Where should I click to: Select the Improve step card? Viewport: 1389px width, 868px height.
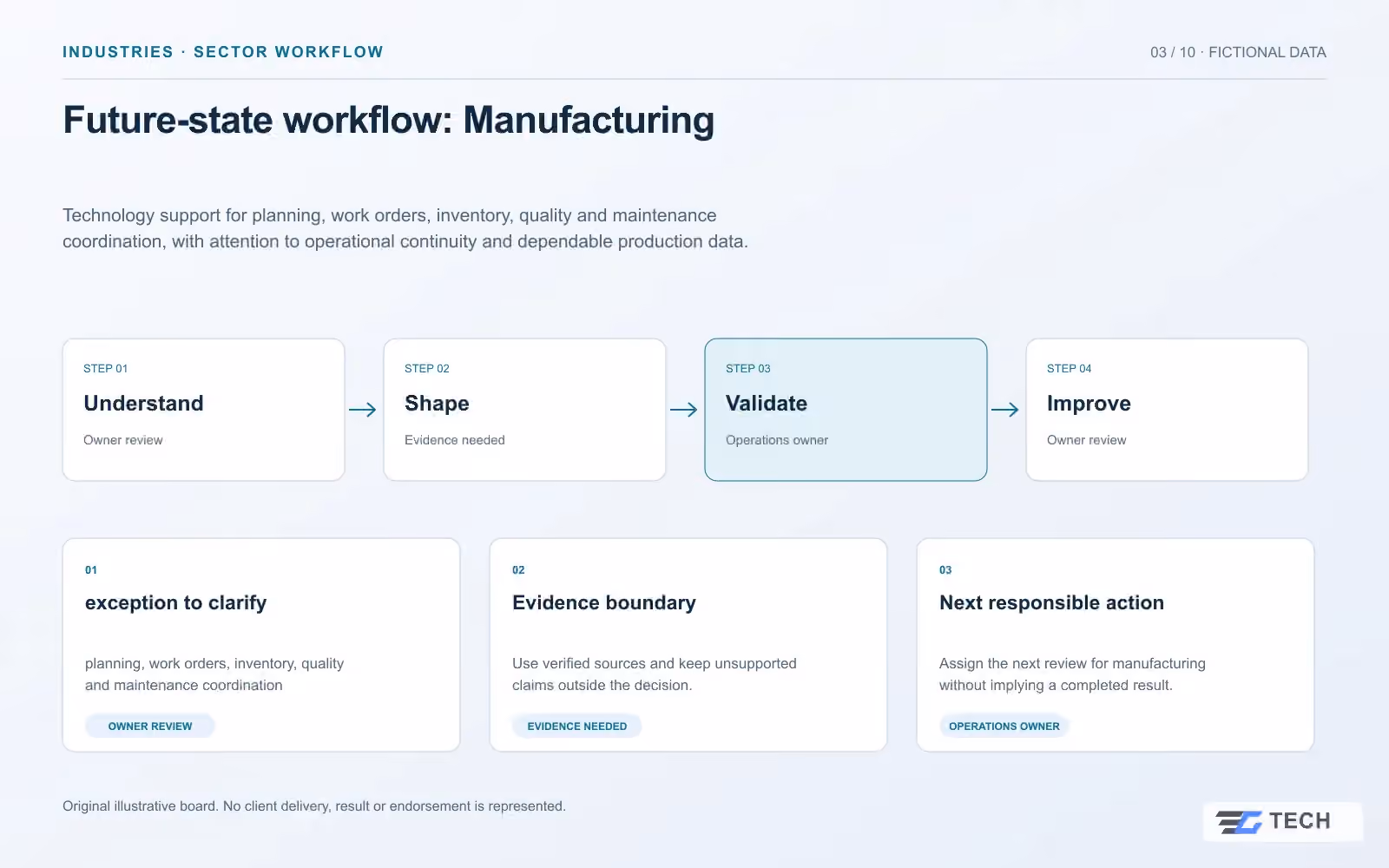pos(1168,410)
